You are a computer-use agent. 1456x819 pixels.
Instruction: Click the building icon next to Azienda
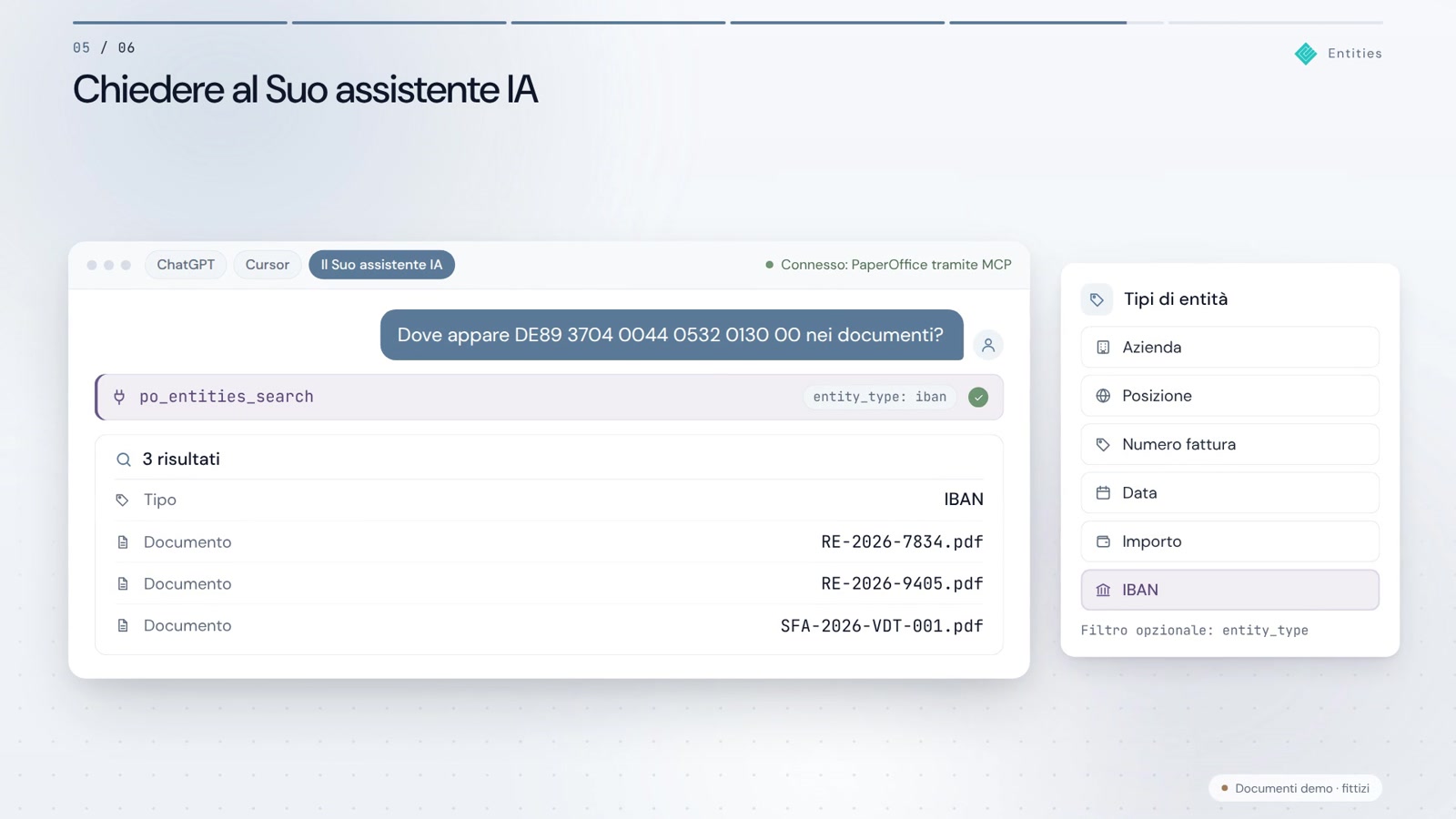[x=1103, y=348]
